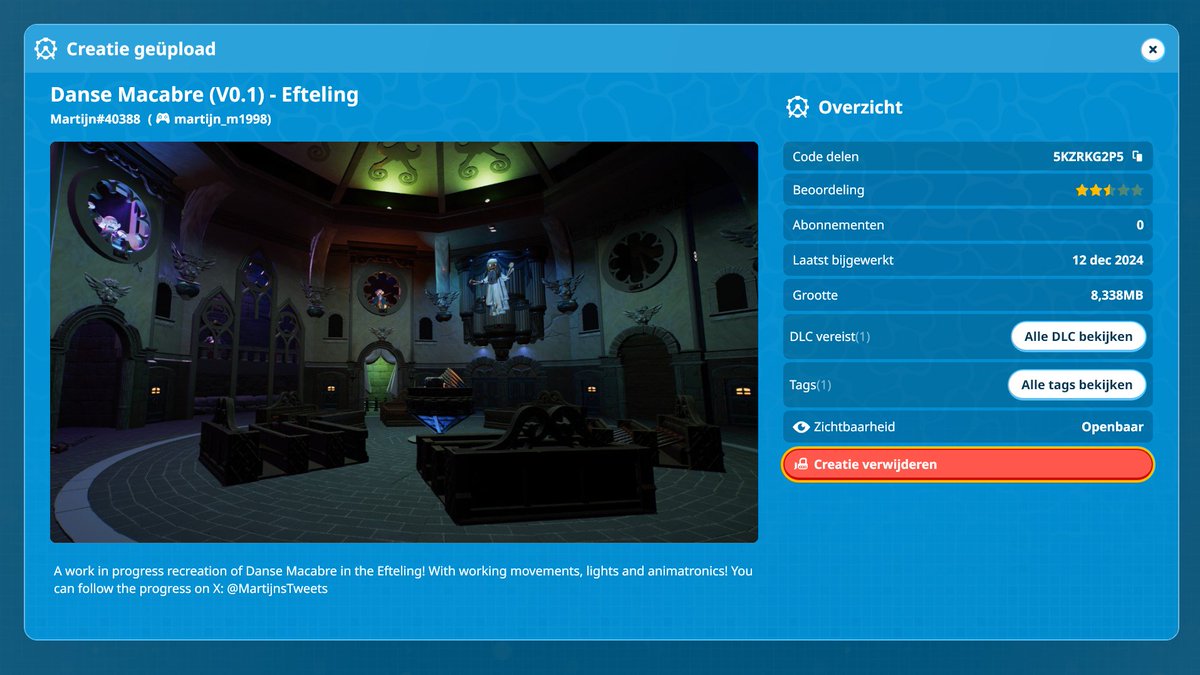This screenshot has width=1200, height=675.
Task: Click the title Danse Macabre (V0.1) - Efteling
Action: pos(204,95)
